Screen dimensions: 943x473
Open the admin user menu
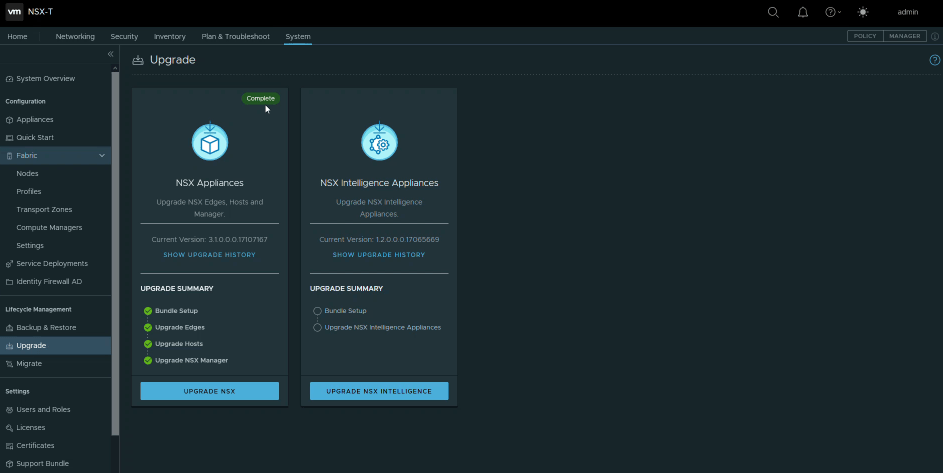(x=907, y=12)
